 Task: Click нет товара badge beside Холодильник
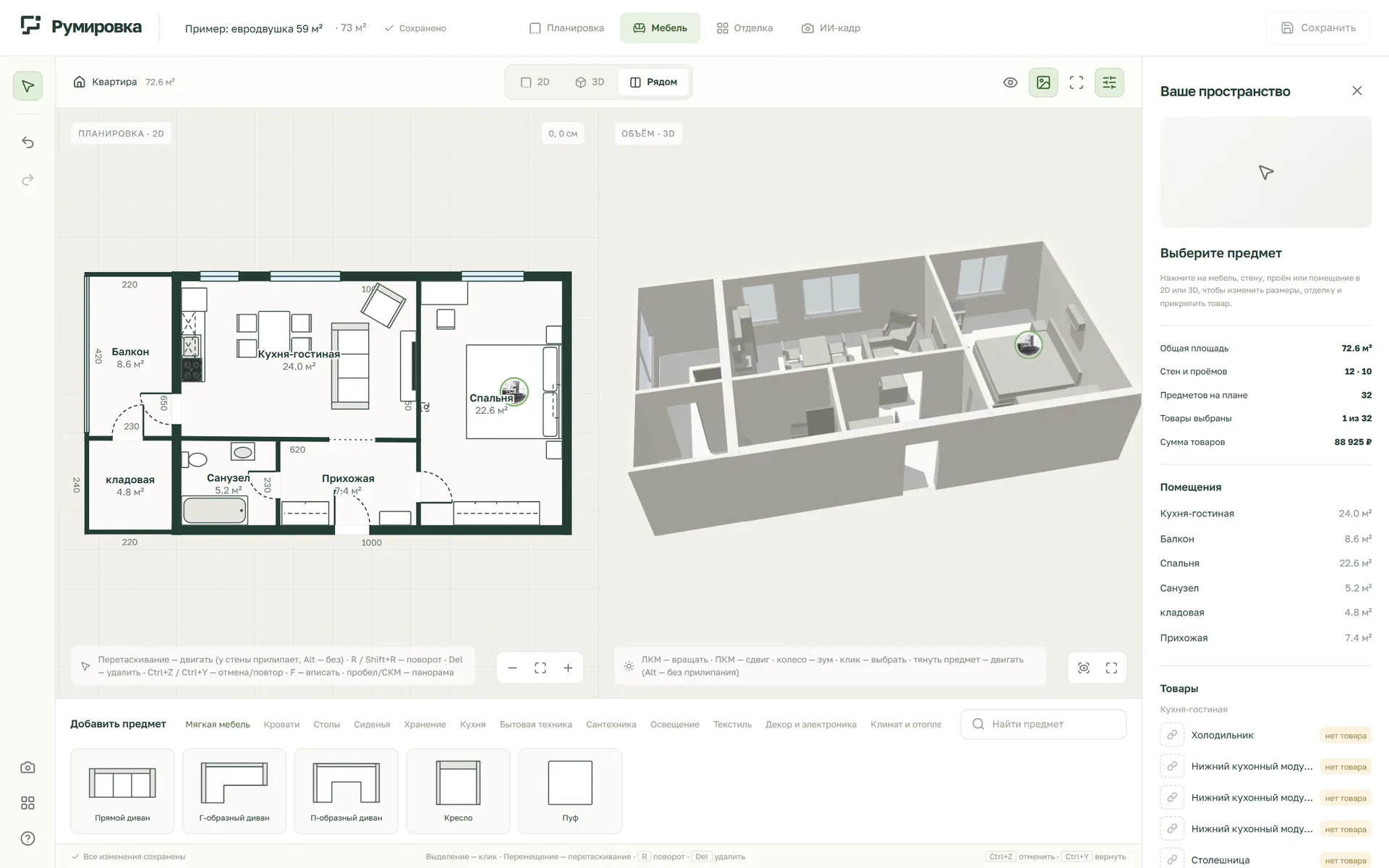click(x=1346, y=736)
